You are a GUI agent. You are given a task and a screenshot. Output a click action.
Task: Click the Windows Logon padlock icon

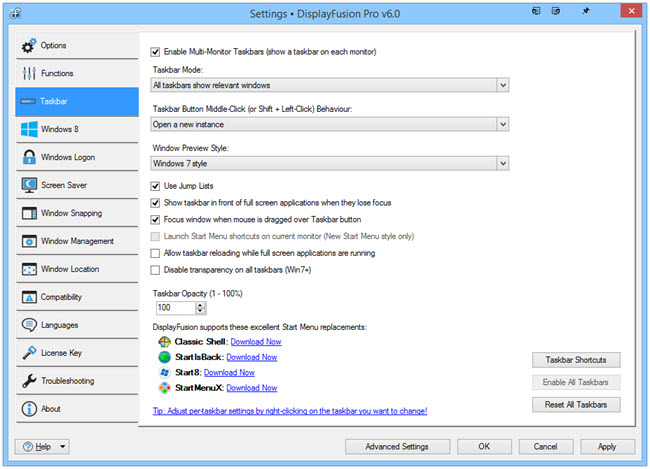tap(29, 157)
